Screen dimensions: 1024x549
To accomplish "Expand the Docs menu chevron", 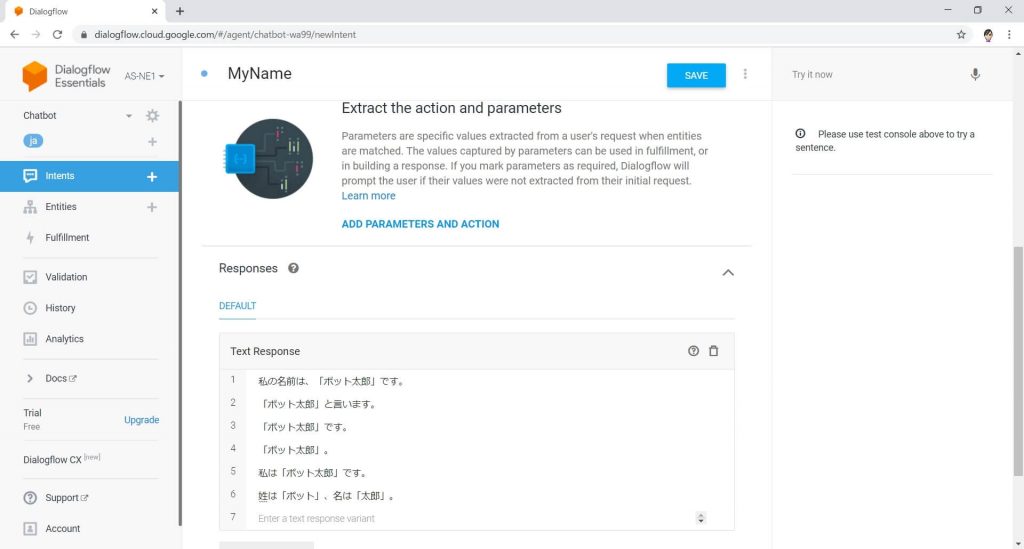I will click(29, 378).
